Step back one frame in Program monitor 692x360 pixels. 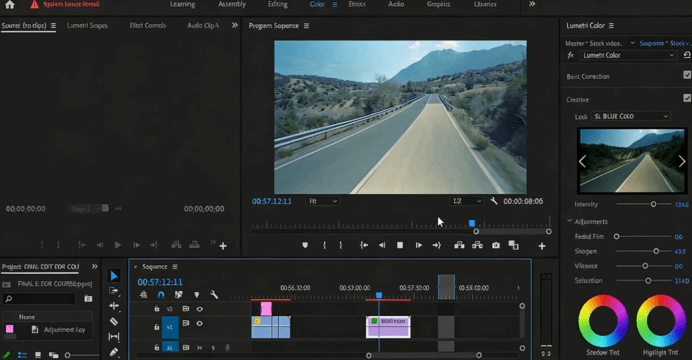pos(382,245)
